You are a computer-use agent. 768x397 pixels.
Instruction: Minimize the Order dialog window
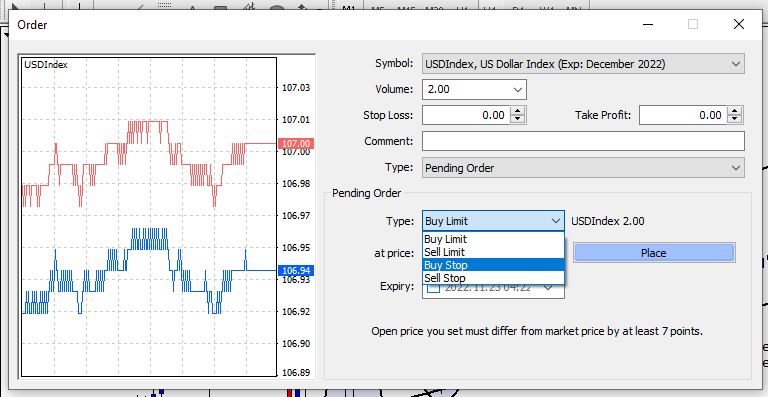pyautogui.click(x=648, y=24)
